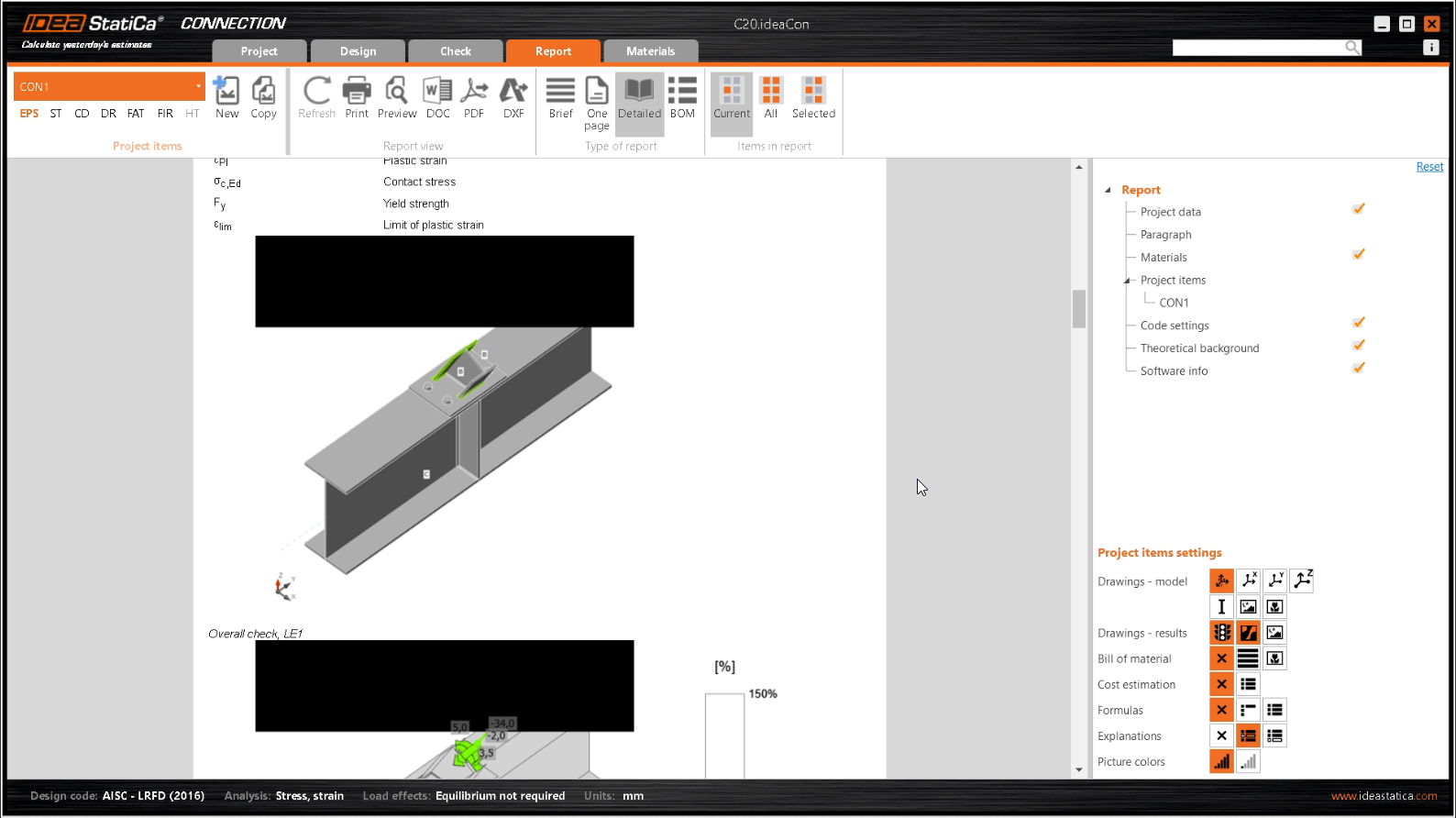Screen dimensions: 1456x818
Task: Select the ST analysis type
Action: click(x=56, y=114)
